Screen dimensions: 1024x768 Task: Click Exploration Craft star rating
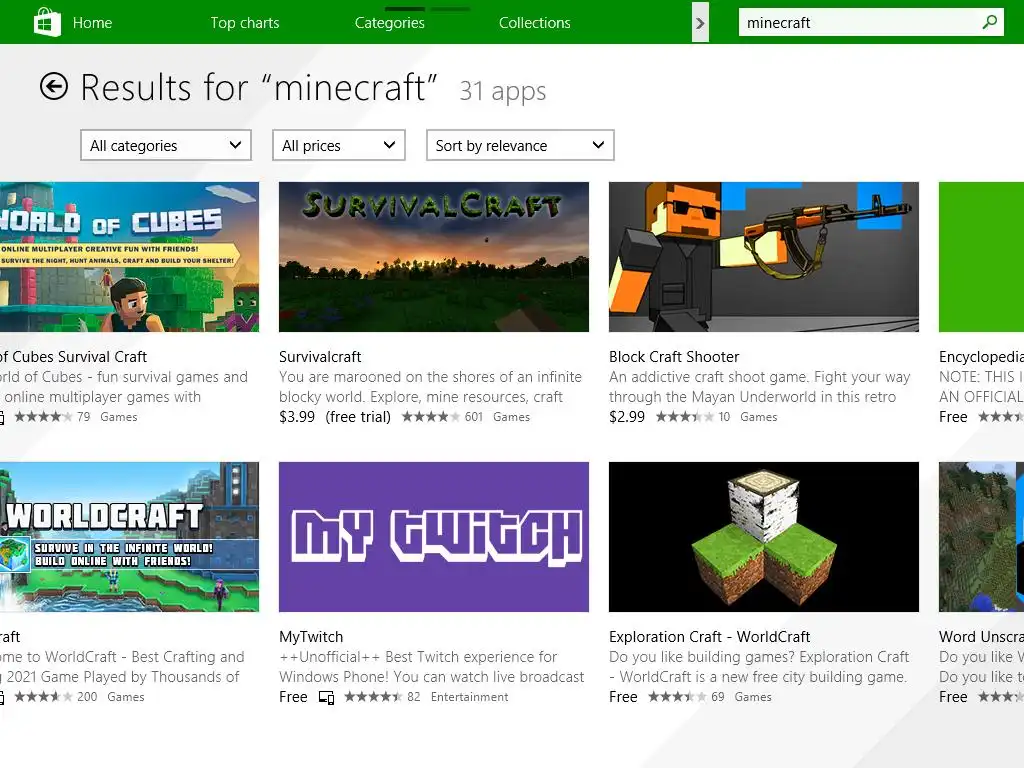coord(677,697)
